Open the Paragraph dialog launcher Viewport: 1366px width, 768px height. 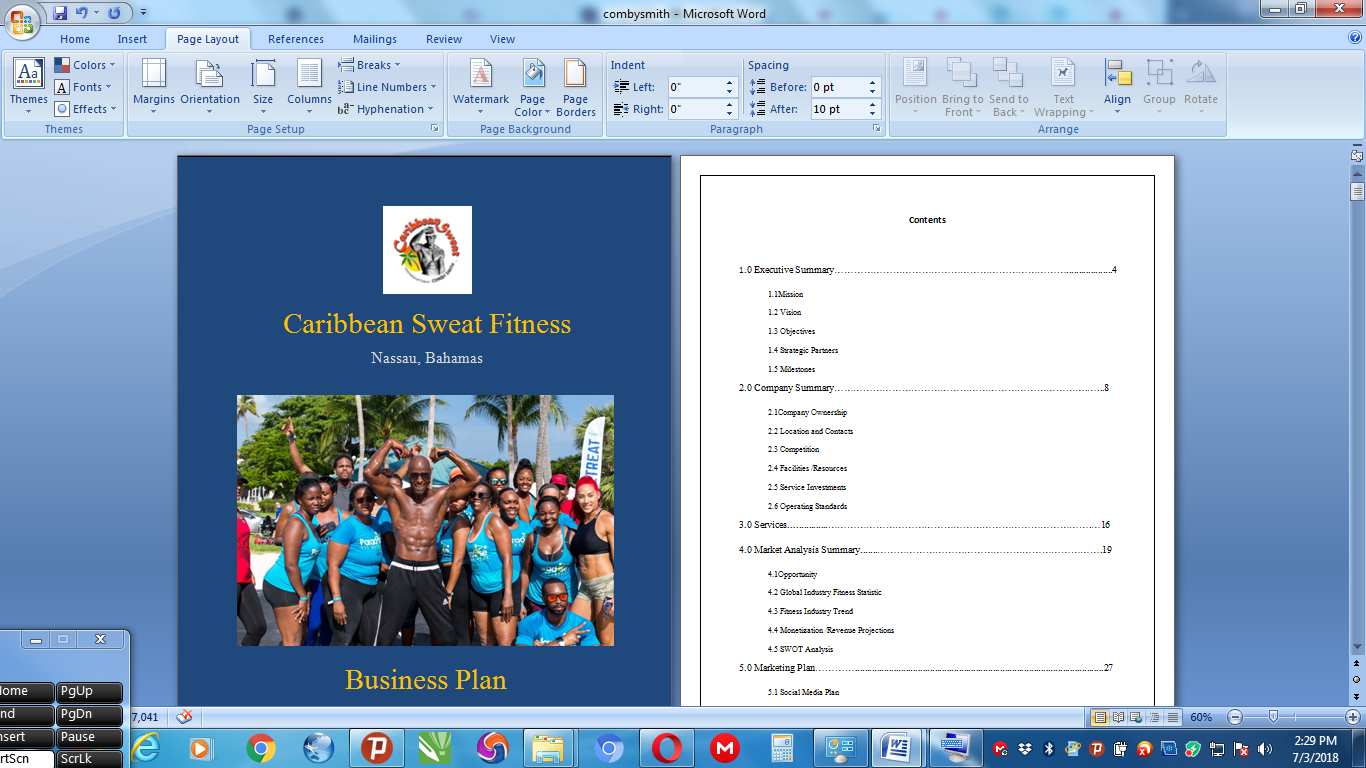[876, 129]
